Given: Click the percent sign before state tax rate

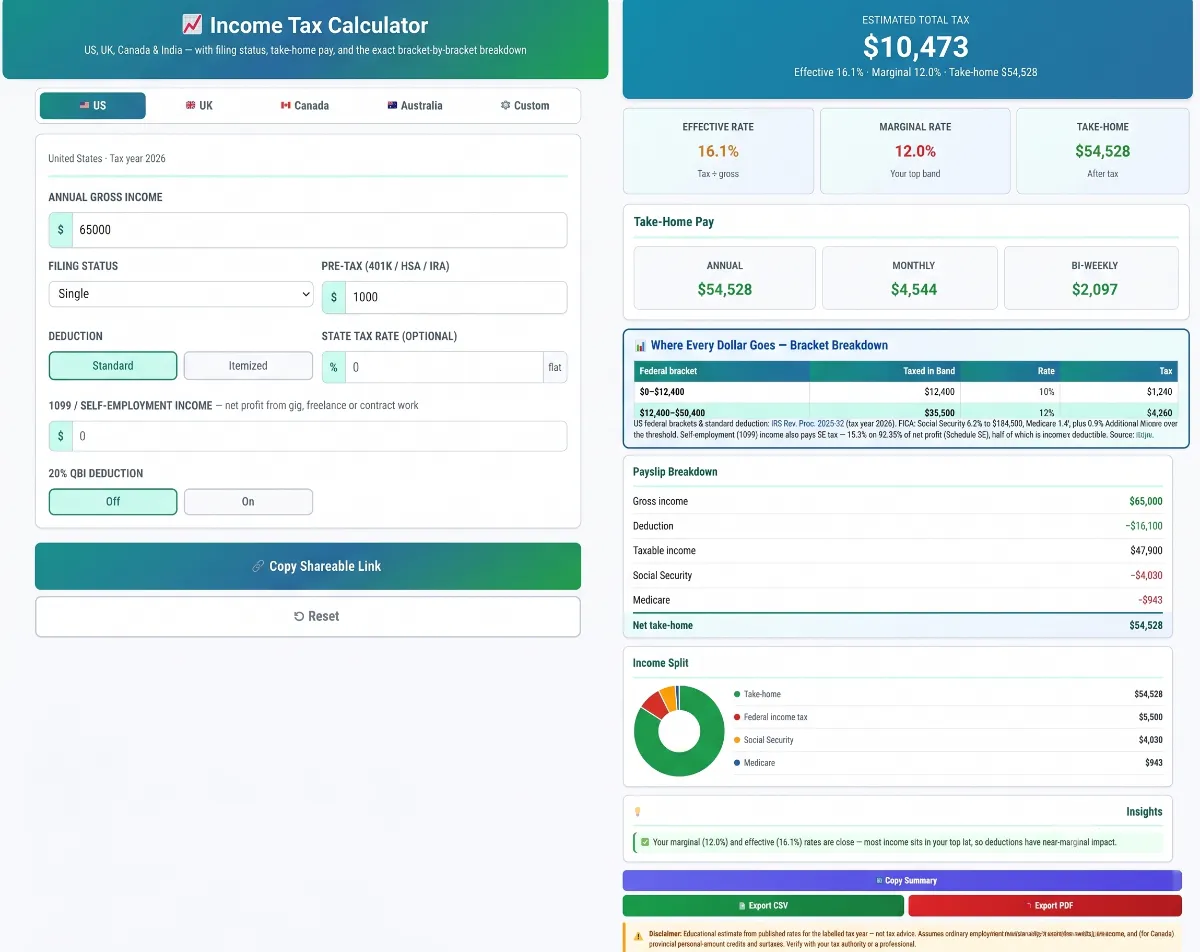Looking at the screenshot, I should pos(334,367).
